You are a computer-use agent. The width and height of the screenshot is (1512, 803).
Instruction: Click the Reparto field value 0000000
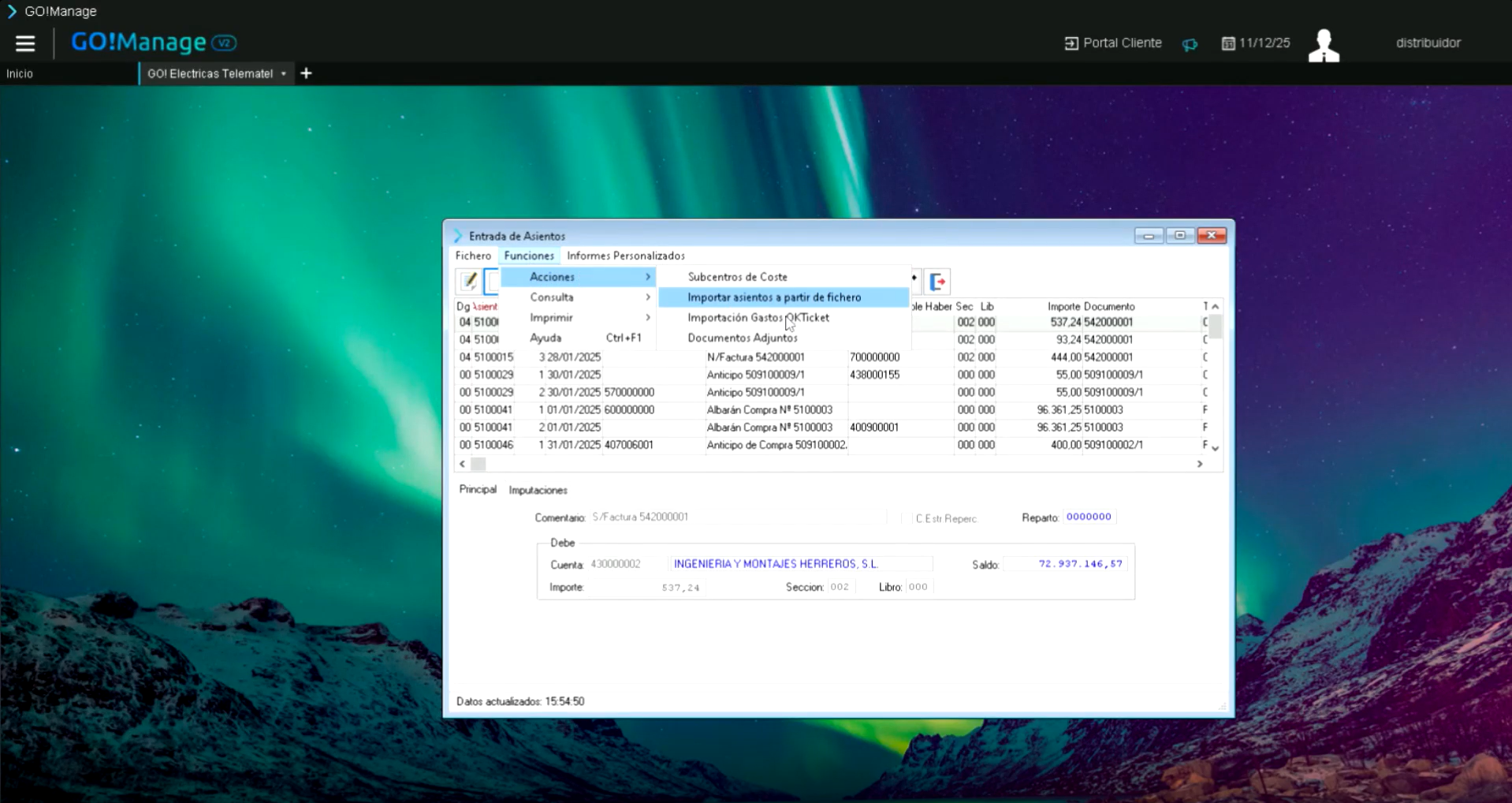[1088, 517]
